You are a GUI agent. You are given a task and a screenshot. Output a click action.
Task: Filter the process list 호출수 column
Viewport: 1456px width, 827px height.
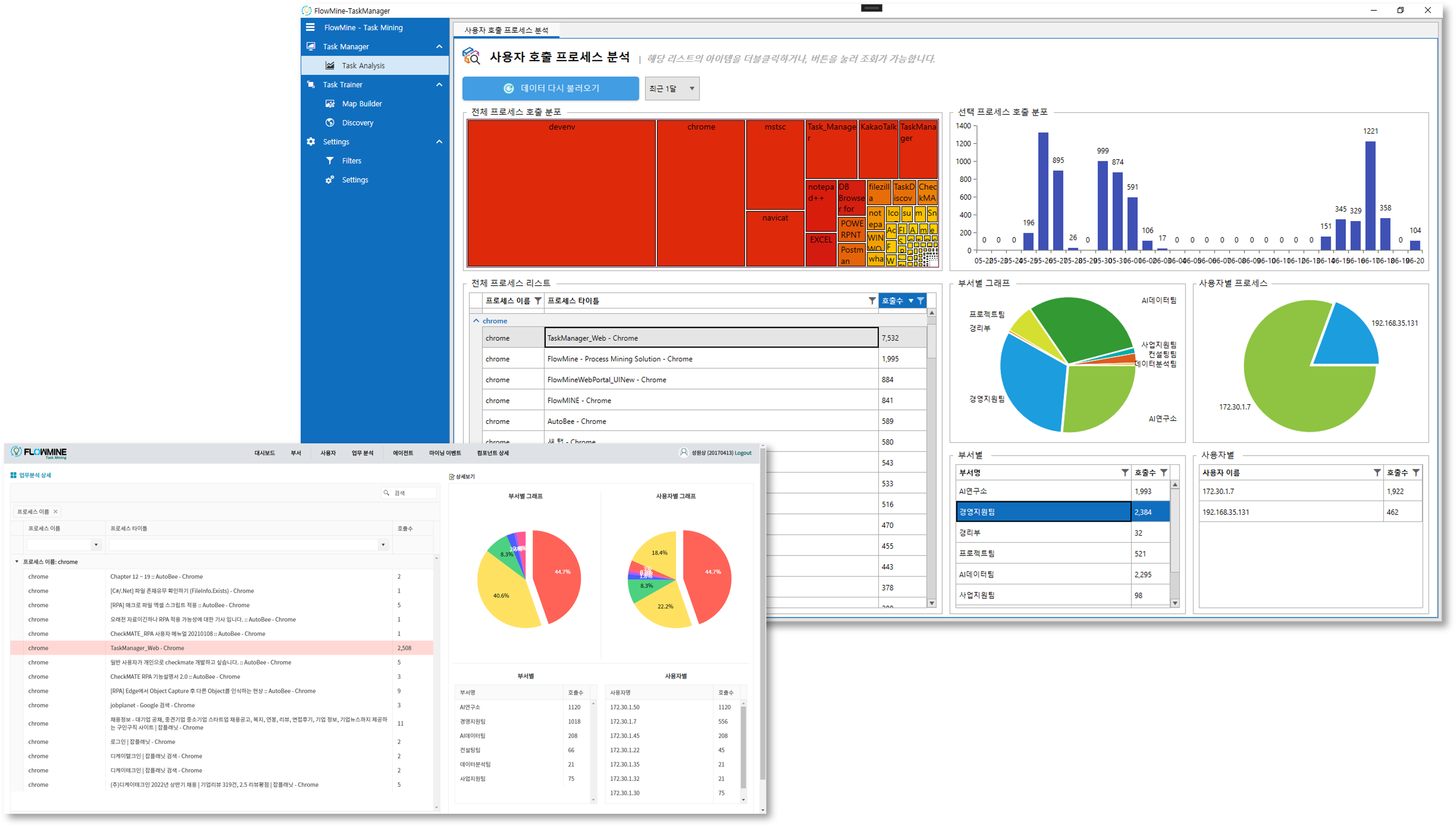[x=921, y=300]
